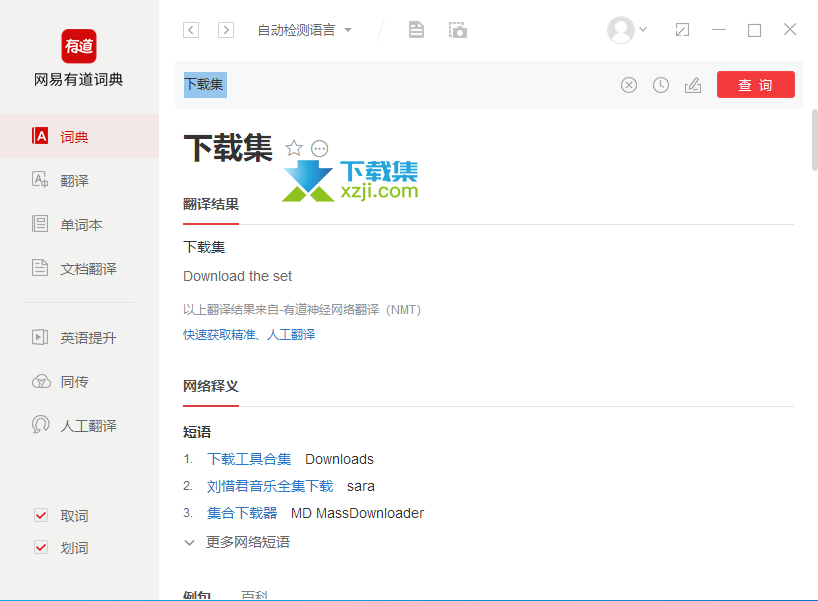Click the NMT source note text
Viewport: 818px width, 601px height.
302,309
